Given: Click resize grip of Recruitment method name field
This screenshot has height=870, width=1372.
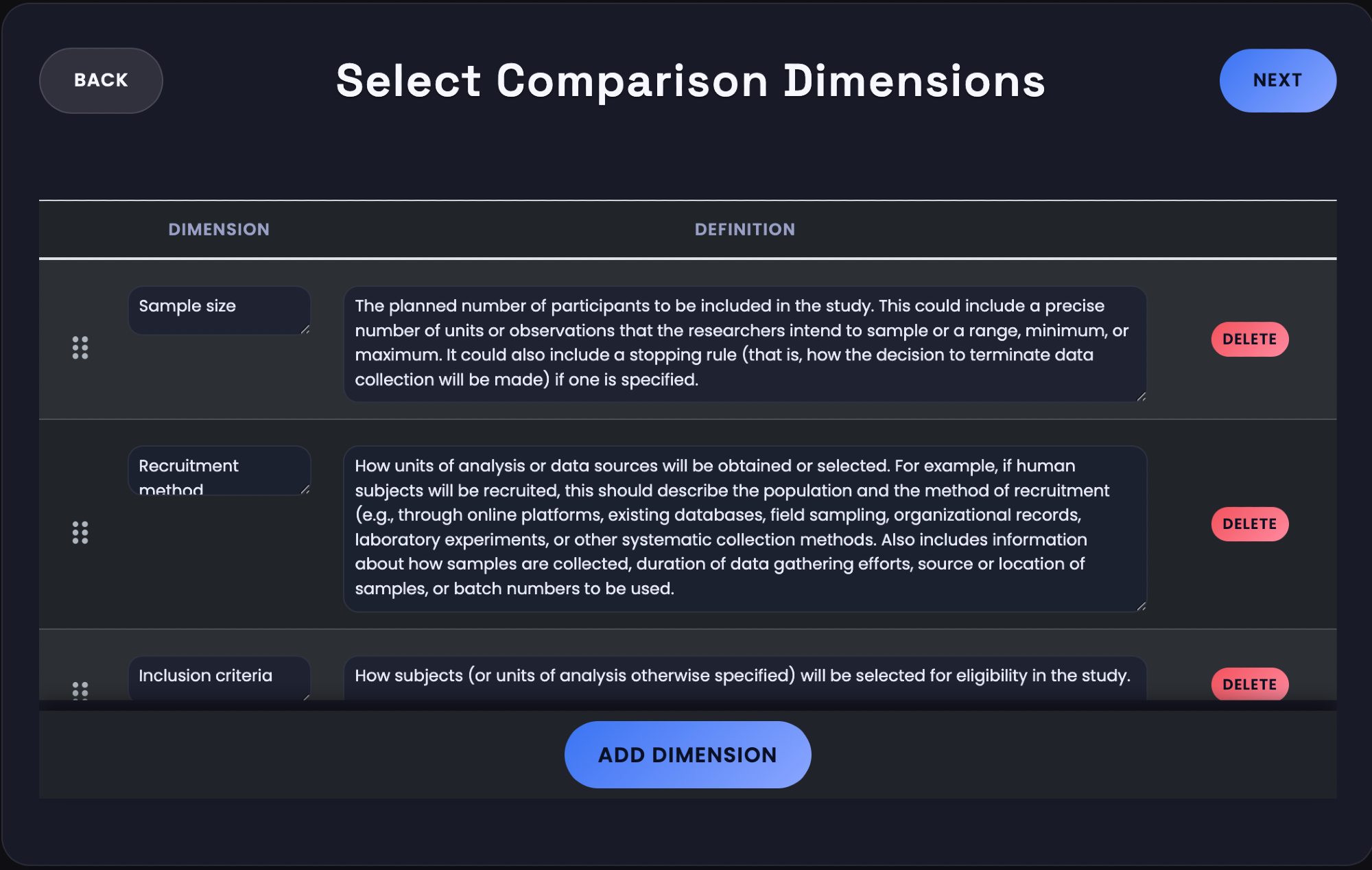Looking at the screenshot, I should click(305, 489).
